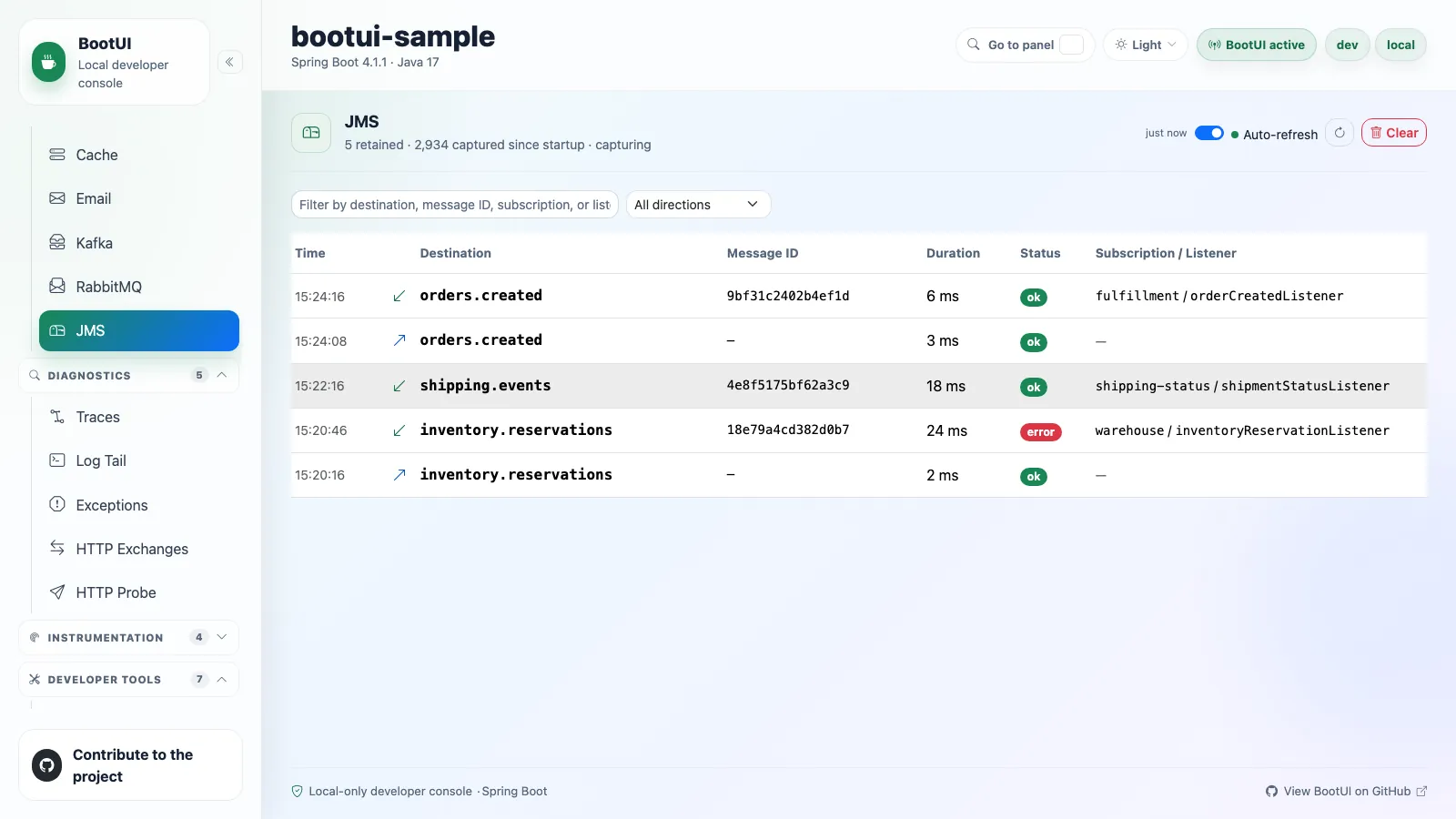The width and height of the screenshot is (1456, 819).
Task: Select message ID 9bf31c2402b4ef1d
Action: click(x=788, y=296)
